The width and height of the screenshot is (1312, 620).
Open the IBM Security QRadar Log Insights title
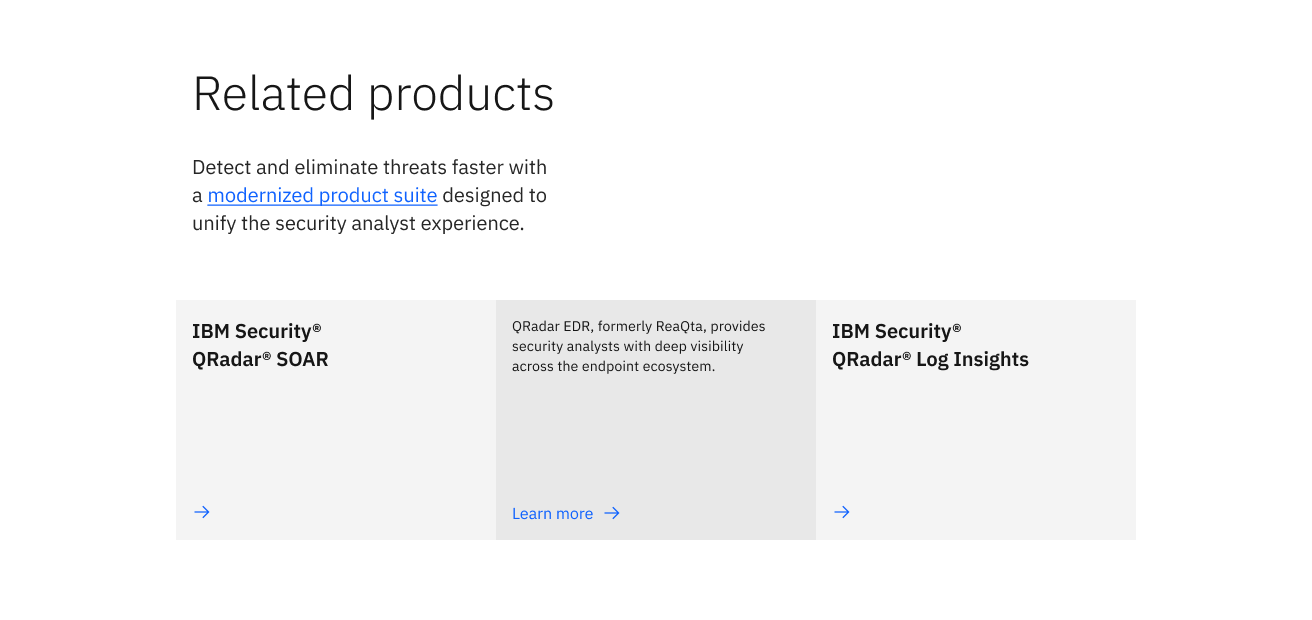(x=930, y=345)
